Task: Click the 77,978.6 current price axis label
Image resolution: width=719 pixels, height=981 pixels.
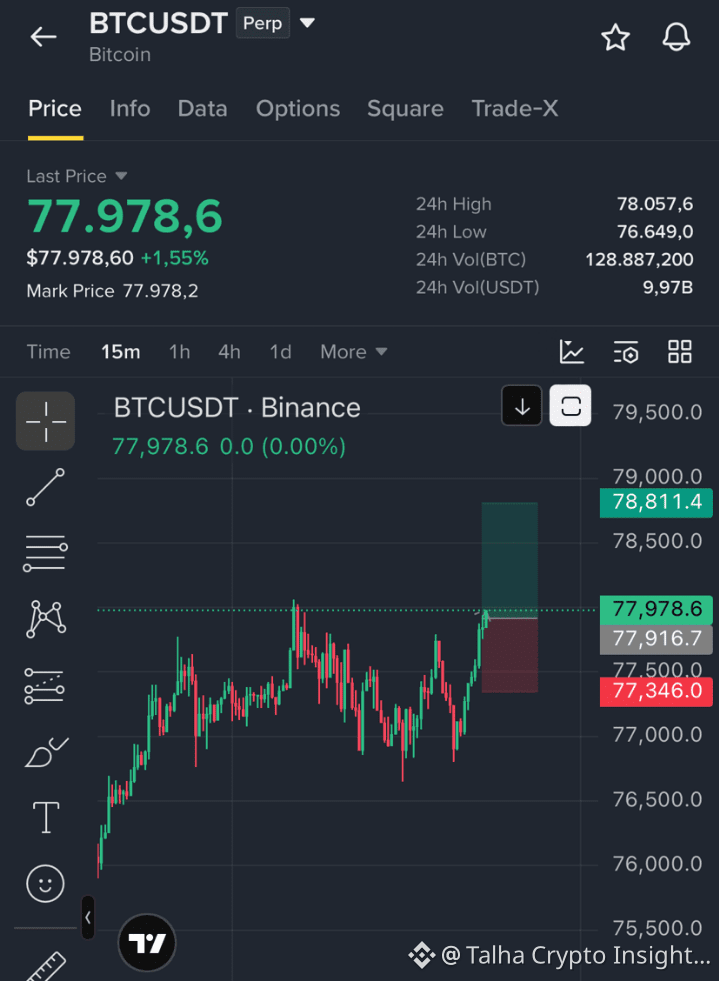Action: click(656, 609)
